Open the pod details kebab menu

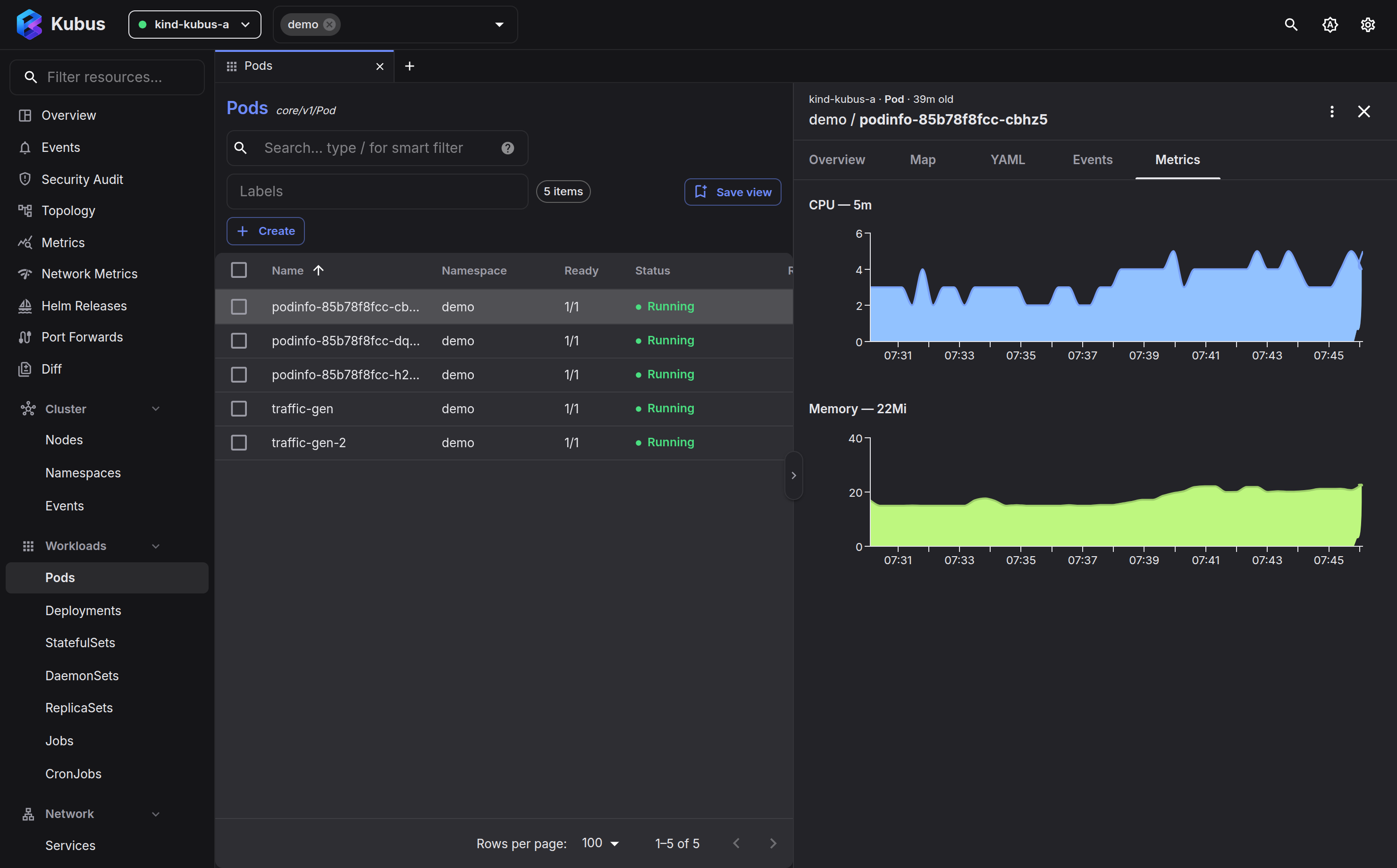pyautogui.click(x=1331, y=111)
